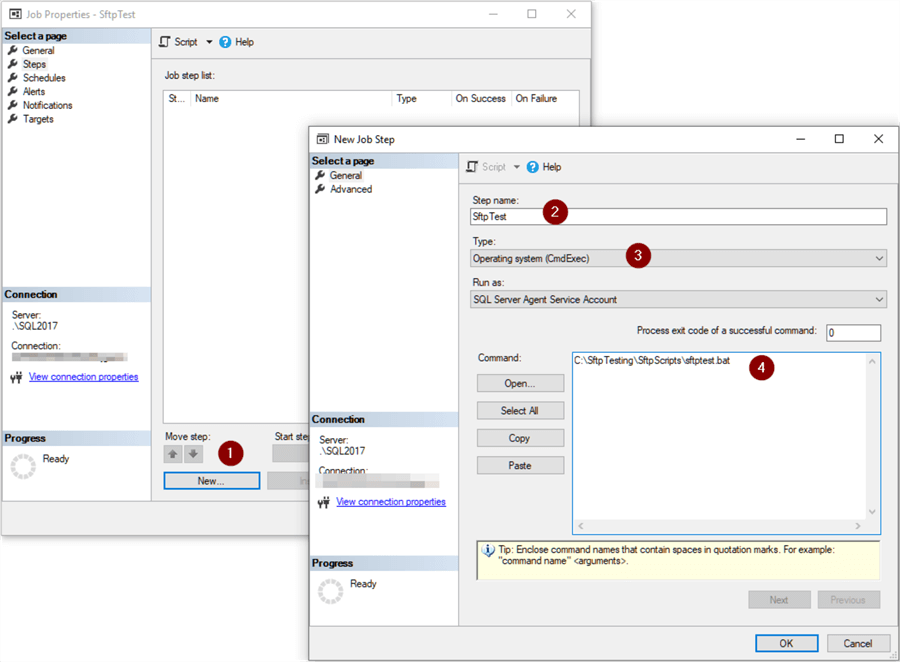Click wrench icon beside Targets
900x662 pixels.
(x=13, y=119)
